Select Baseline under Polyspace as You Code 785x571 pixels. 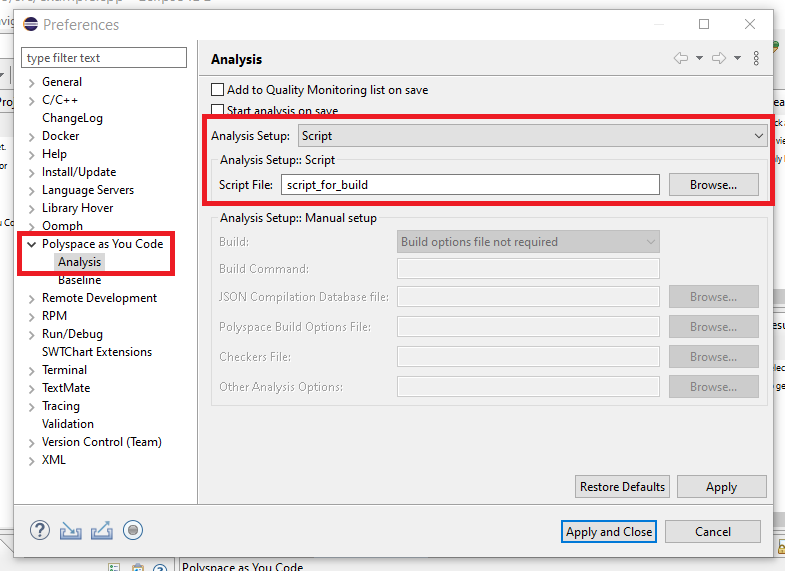[x=79, y=280]
